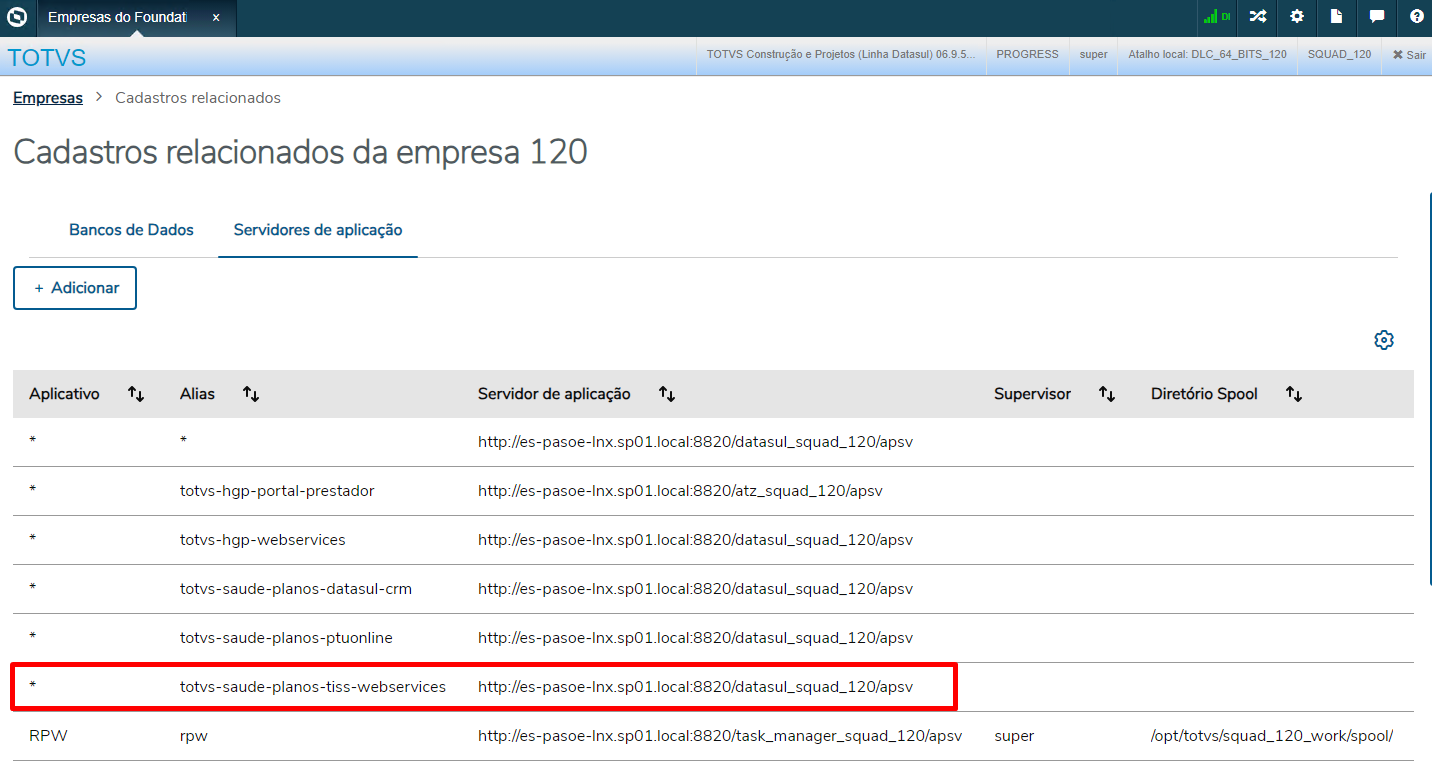Click the Aplicativo column header label
Screen dimensions: 1432x767
(x=64, y=394)
